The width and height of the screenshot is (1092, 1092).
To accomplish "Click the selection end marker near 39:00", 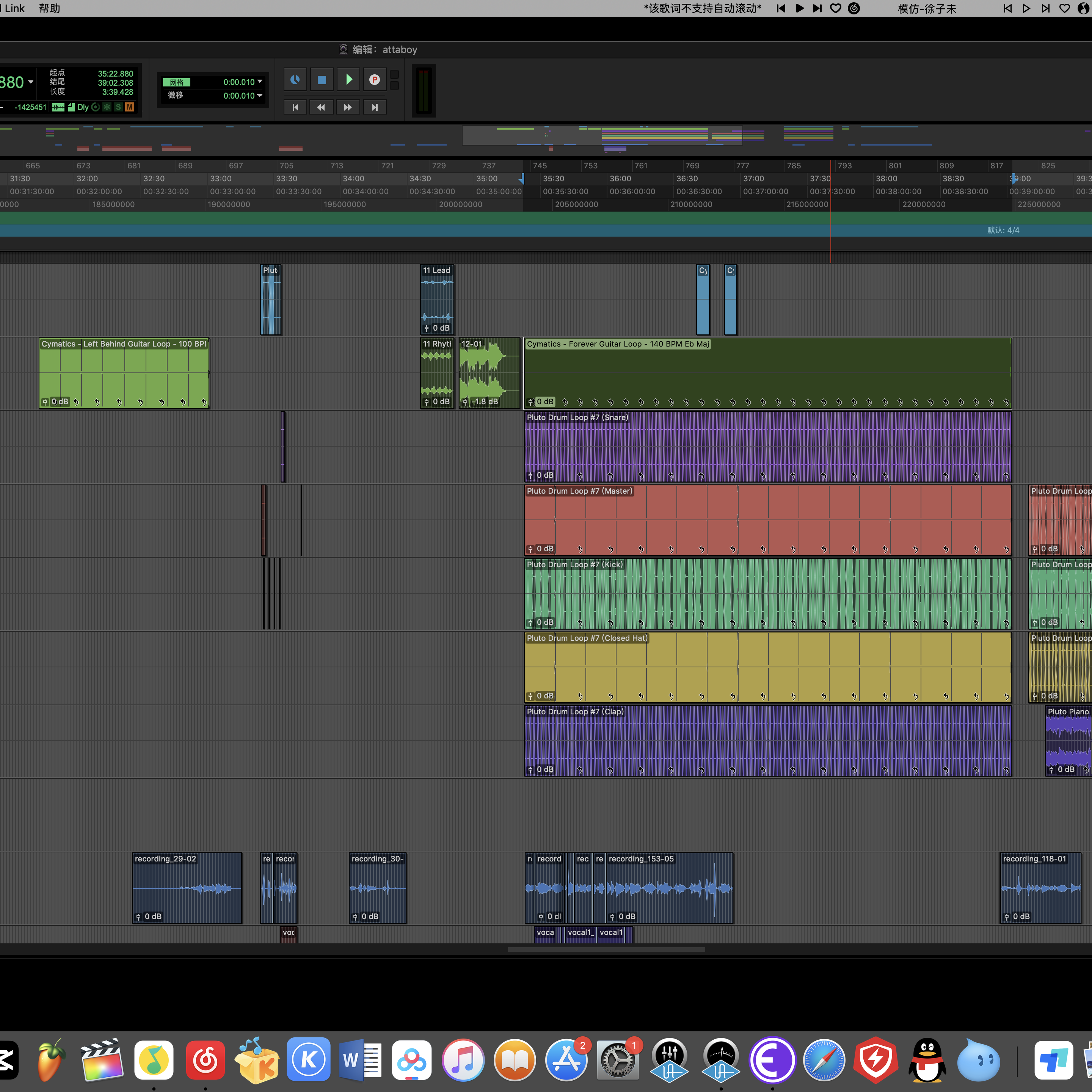I will point(1014,179).
